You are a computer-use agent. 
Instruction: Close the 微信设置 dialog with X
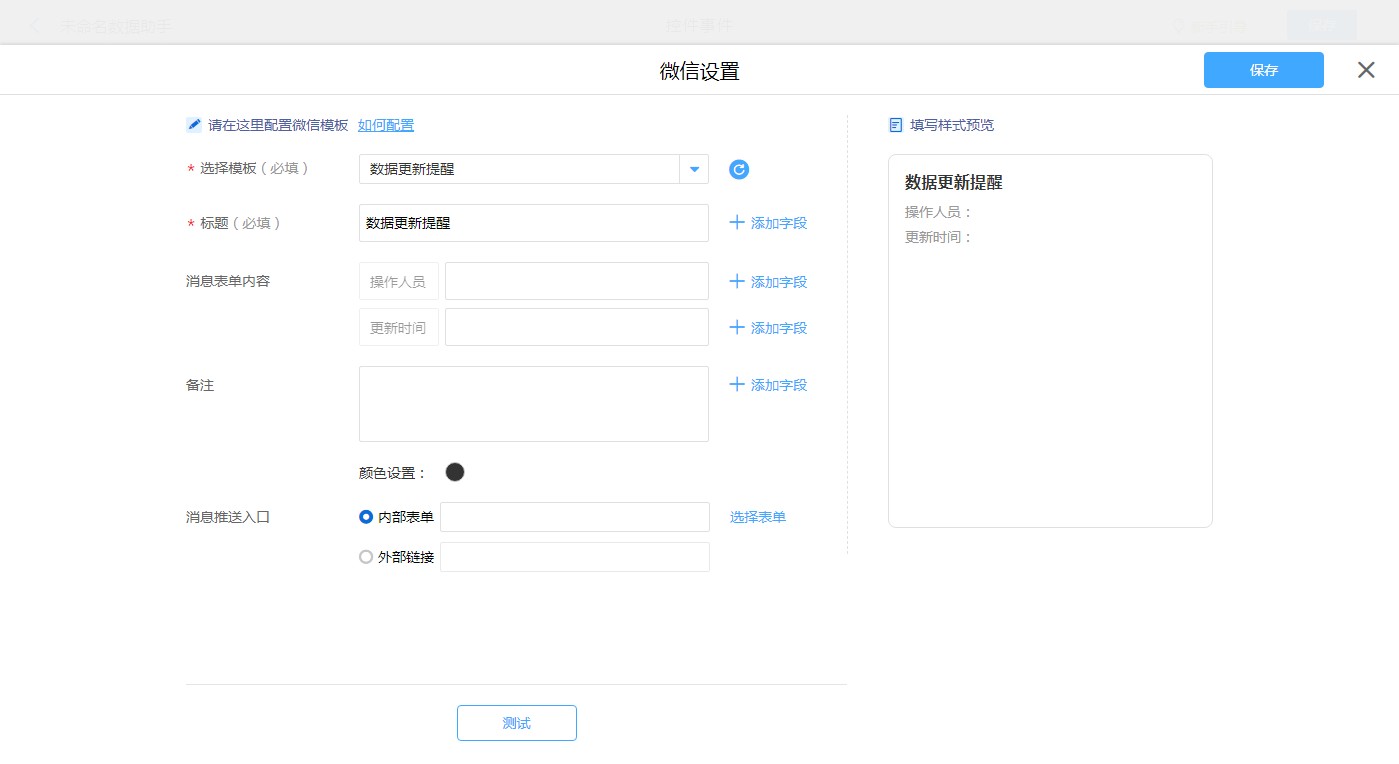1366,70
